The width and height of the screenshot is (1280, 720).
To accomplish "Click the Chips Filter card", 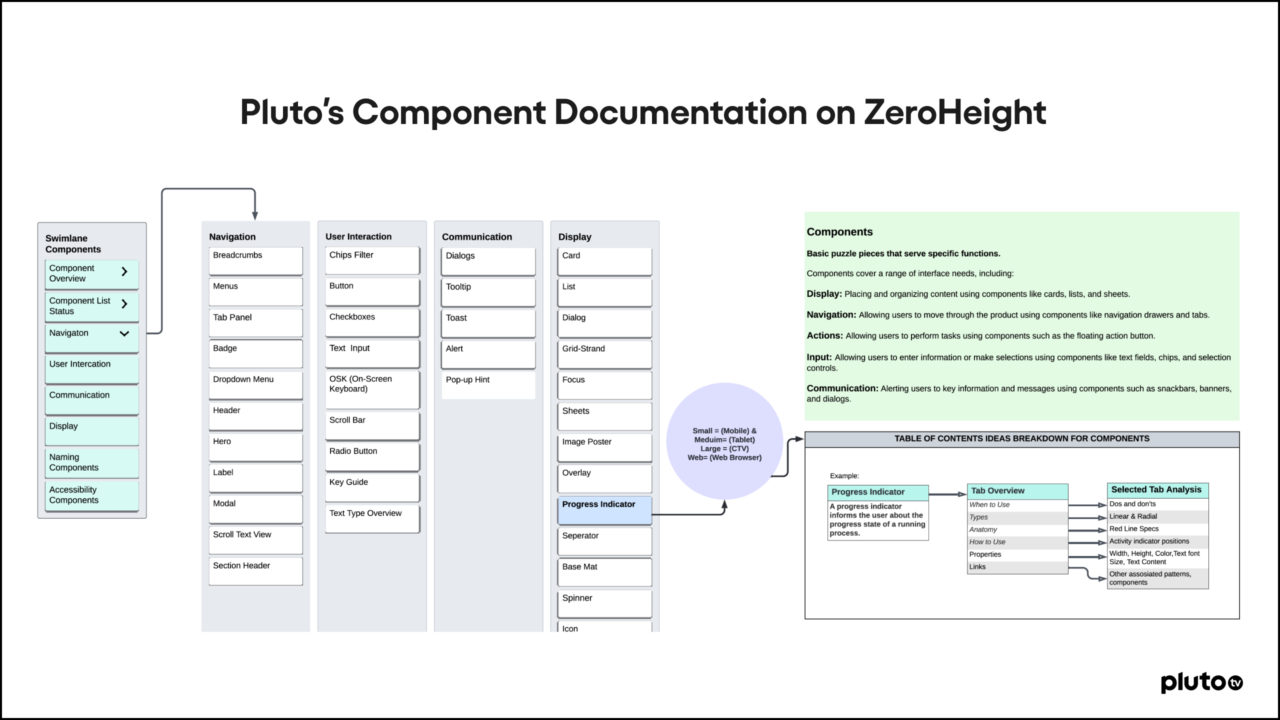I will click(372, 260).
